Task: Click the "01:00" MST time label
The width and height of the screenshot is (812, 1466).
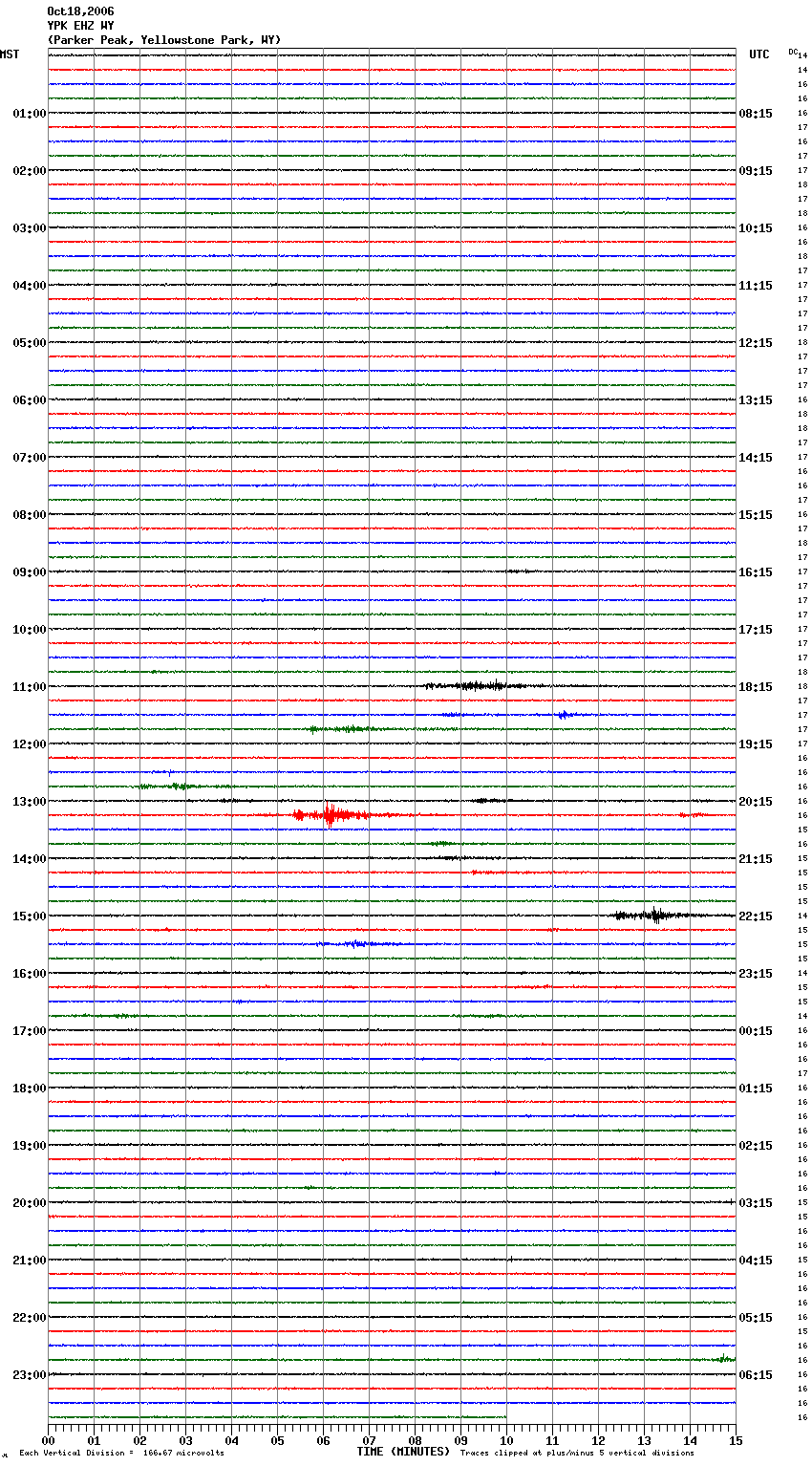Action: [29, 114]
